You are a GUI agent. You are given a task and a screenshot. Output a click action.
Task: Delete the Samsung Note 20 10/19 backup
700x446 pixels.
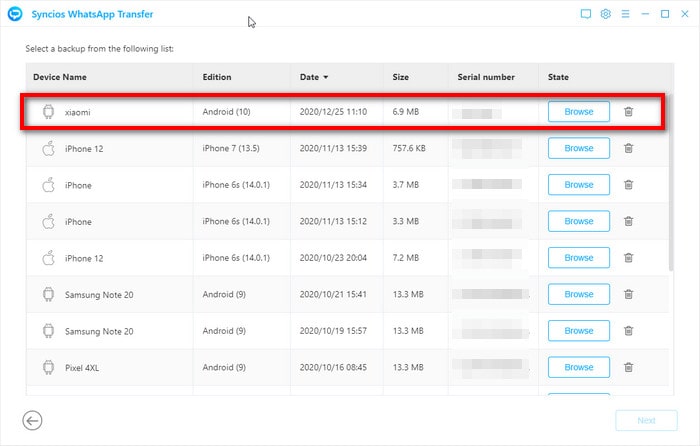[629, 331]
